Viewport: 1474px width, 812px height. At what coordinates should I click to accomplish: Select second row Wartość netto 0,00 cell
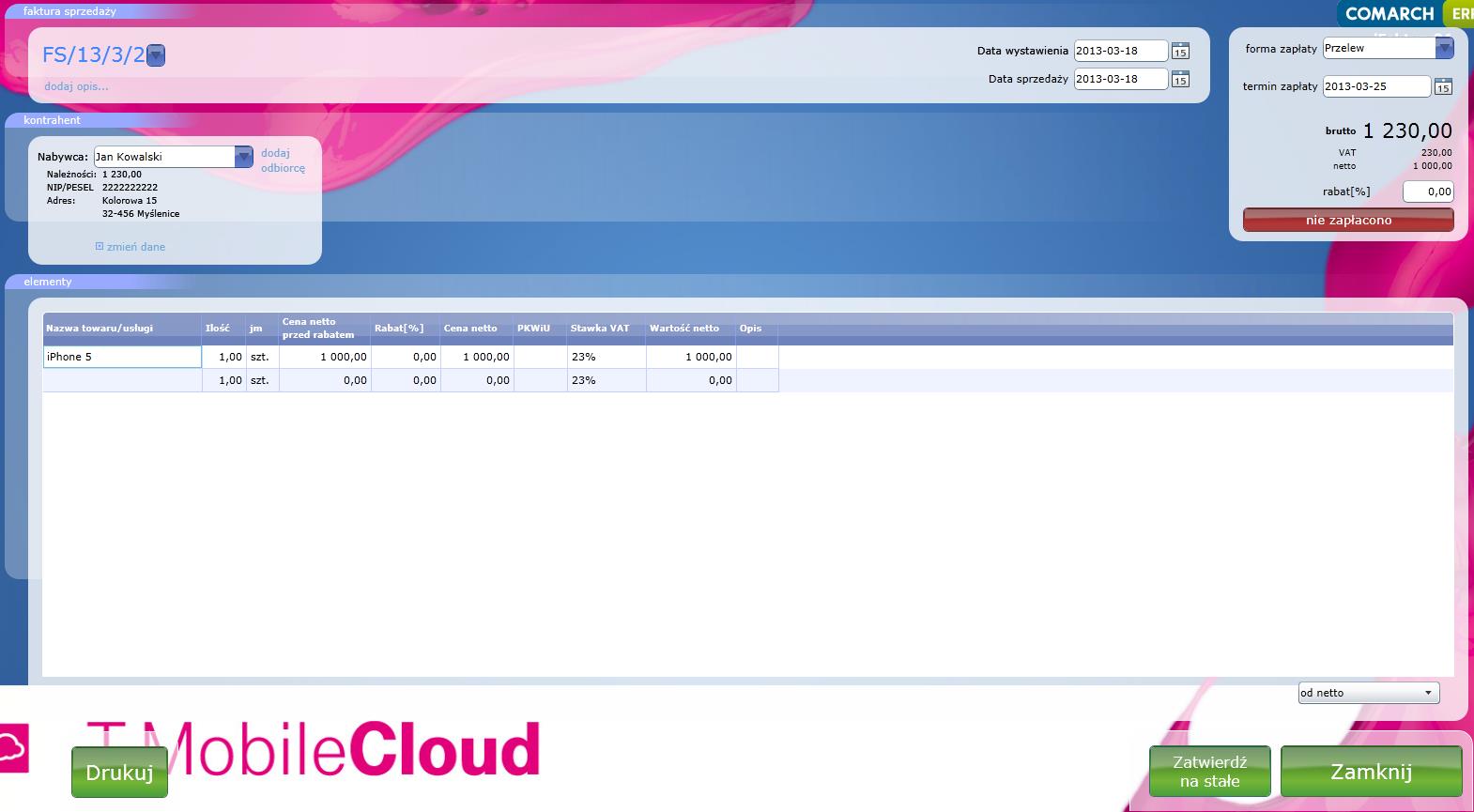coord(691,380)
